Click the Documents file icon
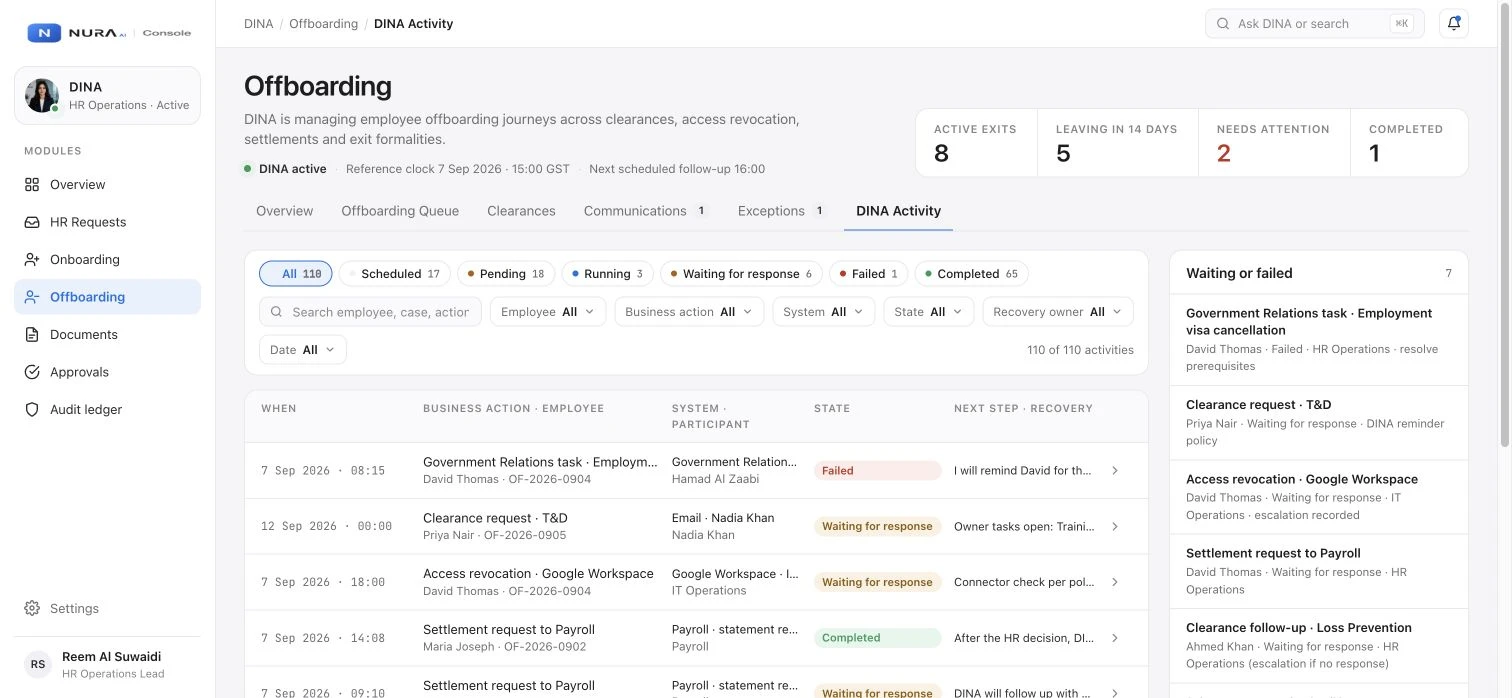 32,335
